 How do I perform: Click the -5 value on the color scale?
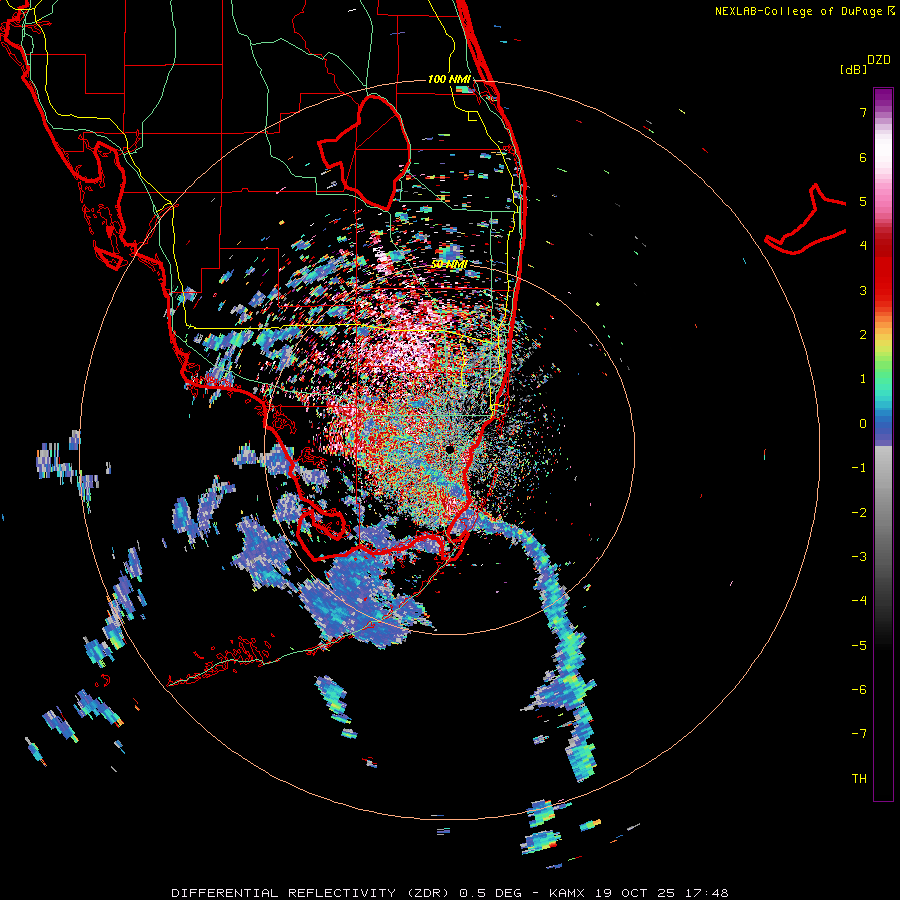coord(859,645)
